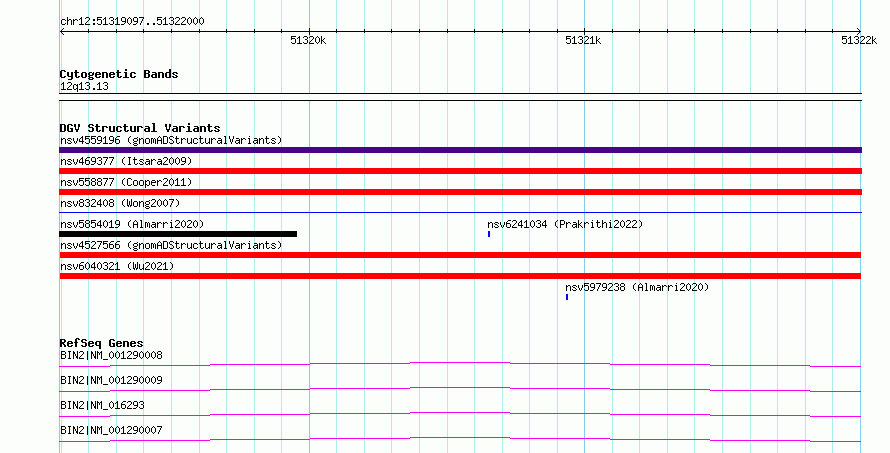
Task: Open the nsv4559196 (gnomADStructuralVariants) label
Action: (x=171, y=140)
